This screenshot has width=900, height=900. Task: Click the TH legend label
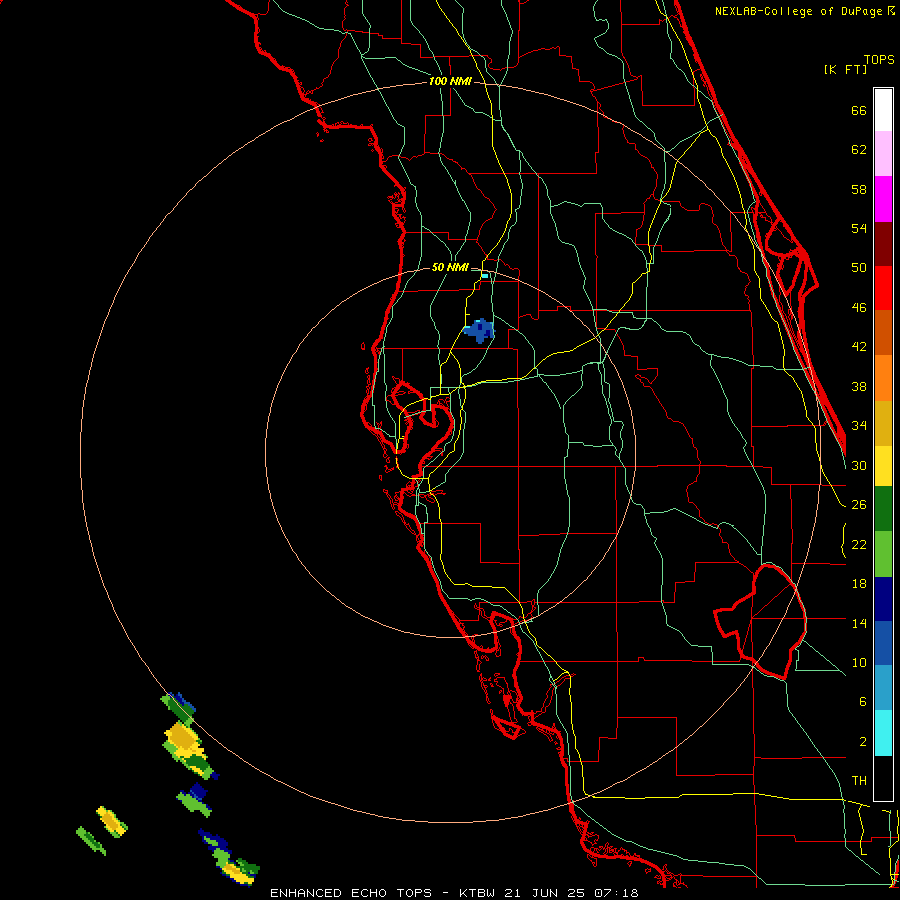(859, 781)
